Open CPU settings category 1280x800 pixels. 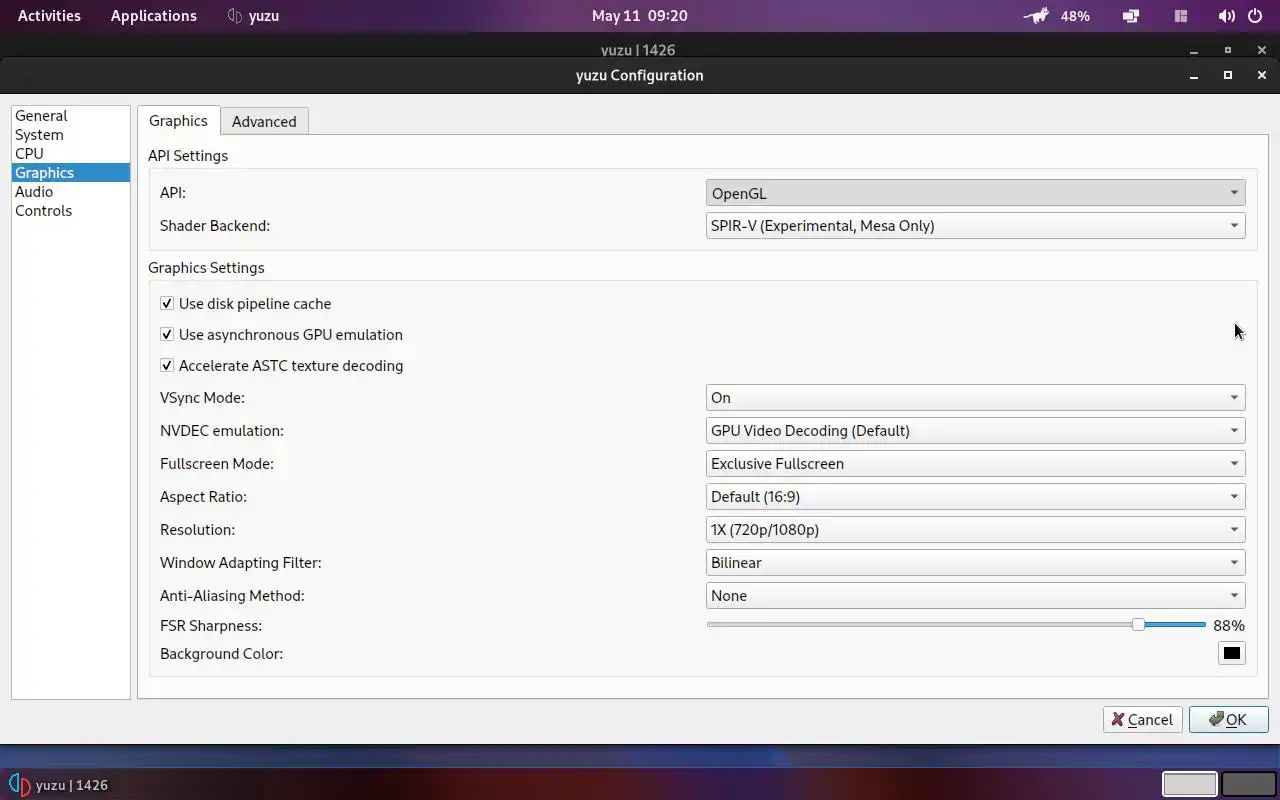[70, 154]
